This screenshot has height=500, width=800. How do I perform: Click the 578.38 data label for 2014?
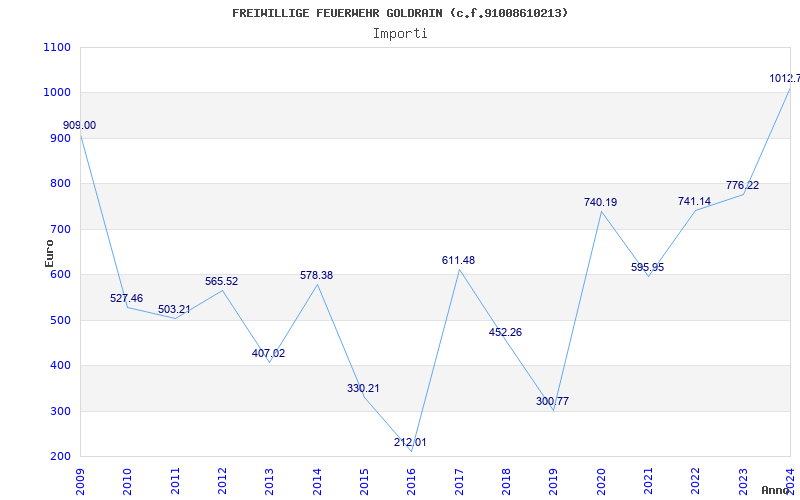[316, 275]
